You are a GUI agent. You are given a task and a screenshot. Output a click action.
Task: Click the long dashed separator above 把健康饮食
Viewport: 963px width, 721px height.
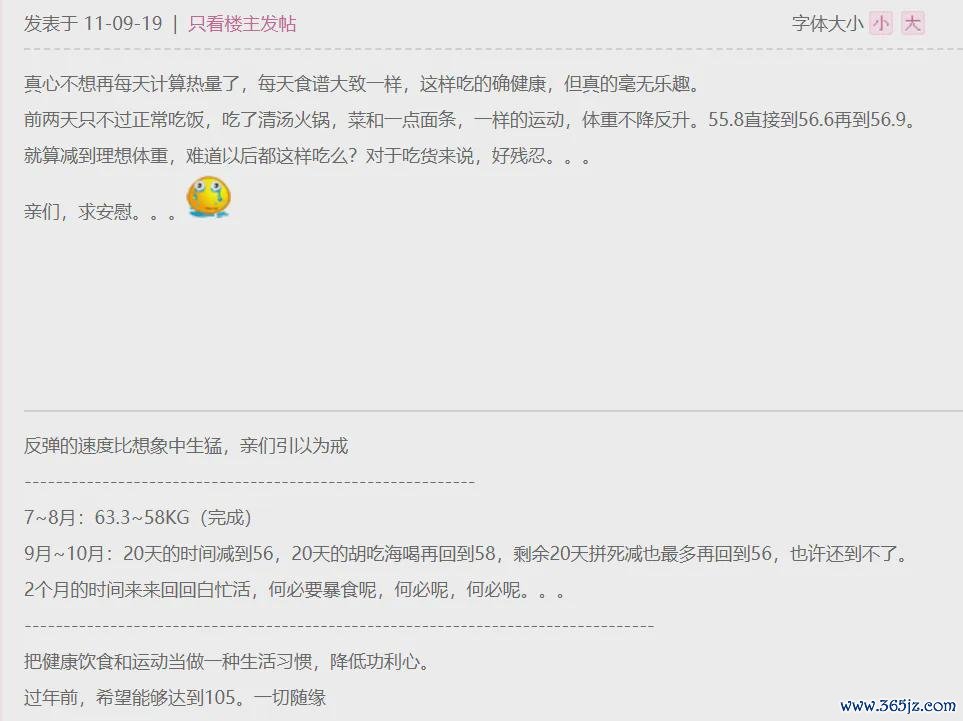339,626
